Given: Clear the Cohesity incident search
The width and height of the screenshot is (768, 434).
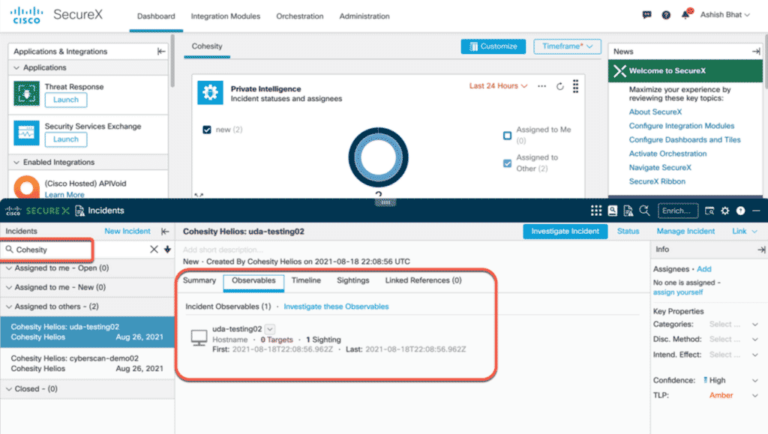Looking at the screenshot, I should tap(154, 249).
